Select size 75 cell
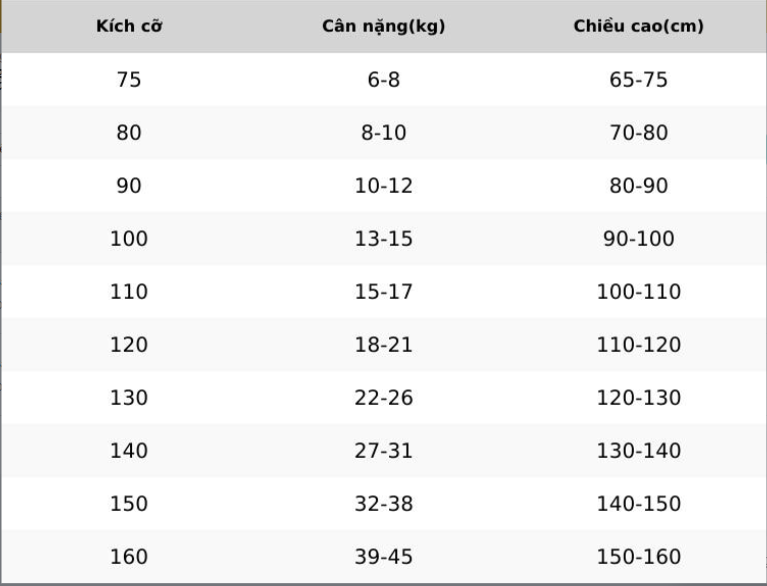Screen dimensions: 767x586 129,80
